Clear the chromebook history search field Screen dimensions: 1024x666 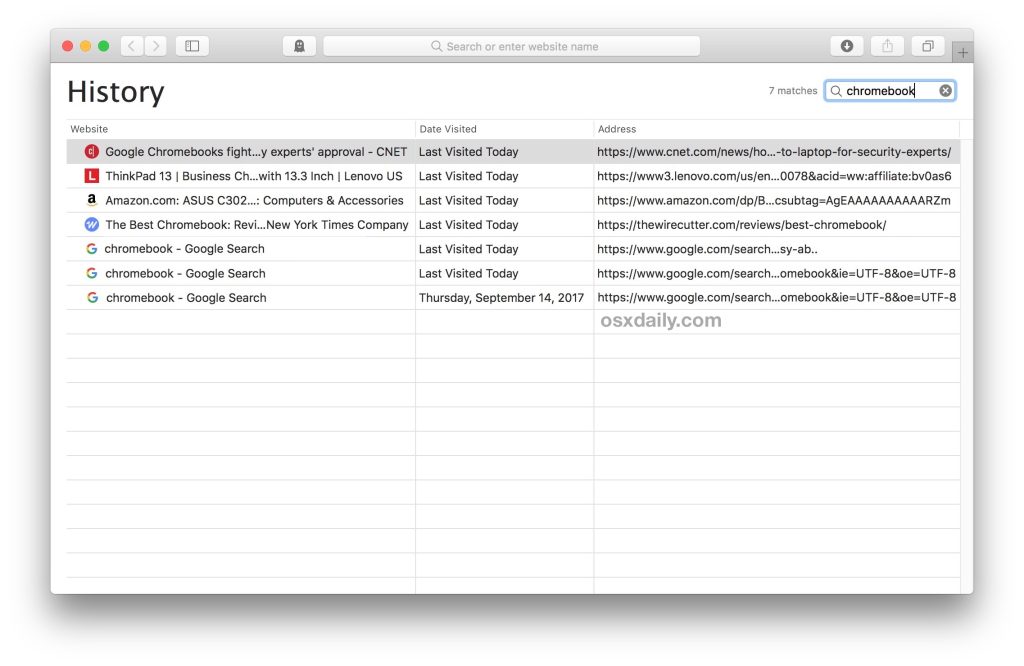coord(946,91)
